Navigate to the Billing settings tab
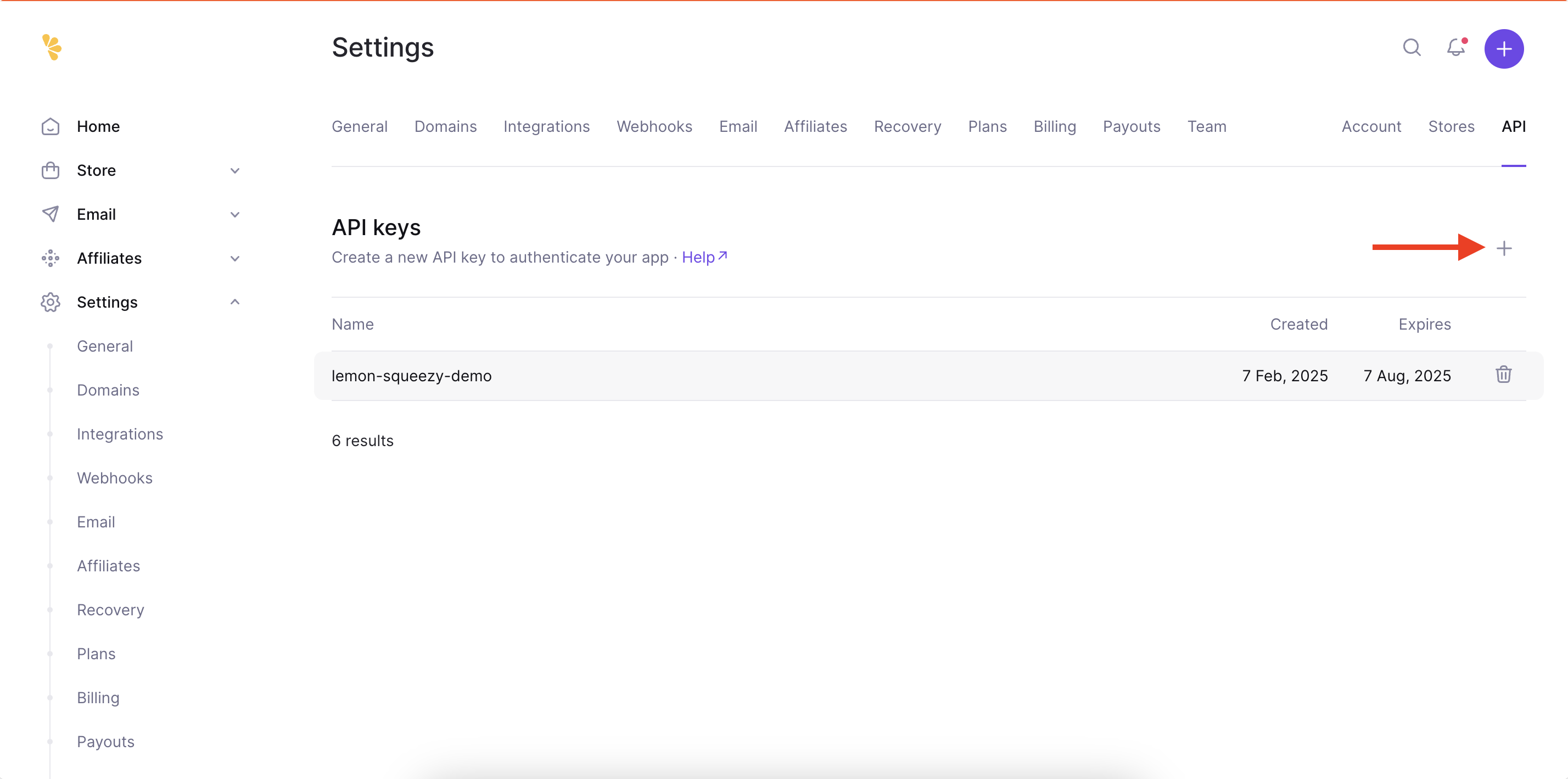The height and width of the screenshot is (779, 1568). coord(1054,126)
